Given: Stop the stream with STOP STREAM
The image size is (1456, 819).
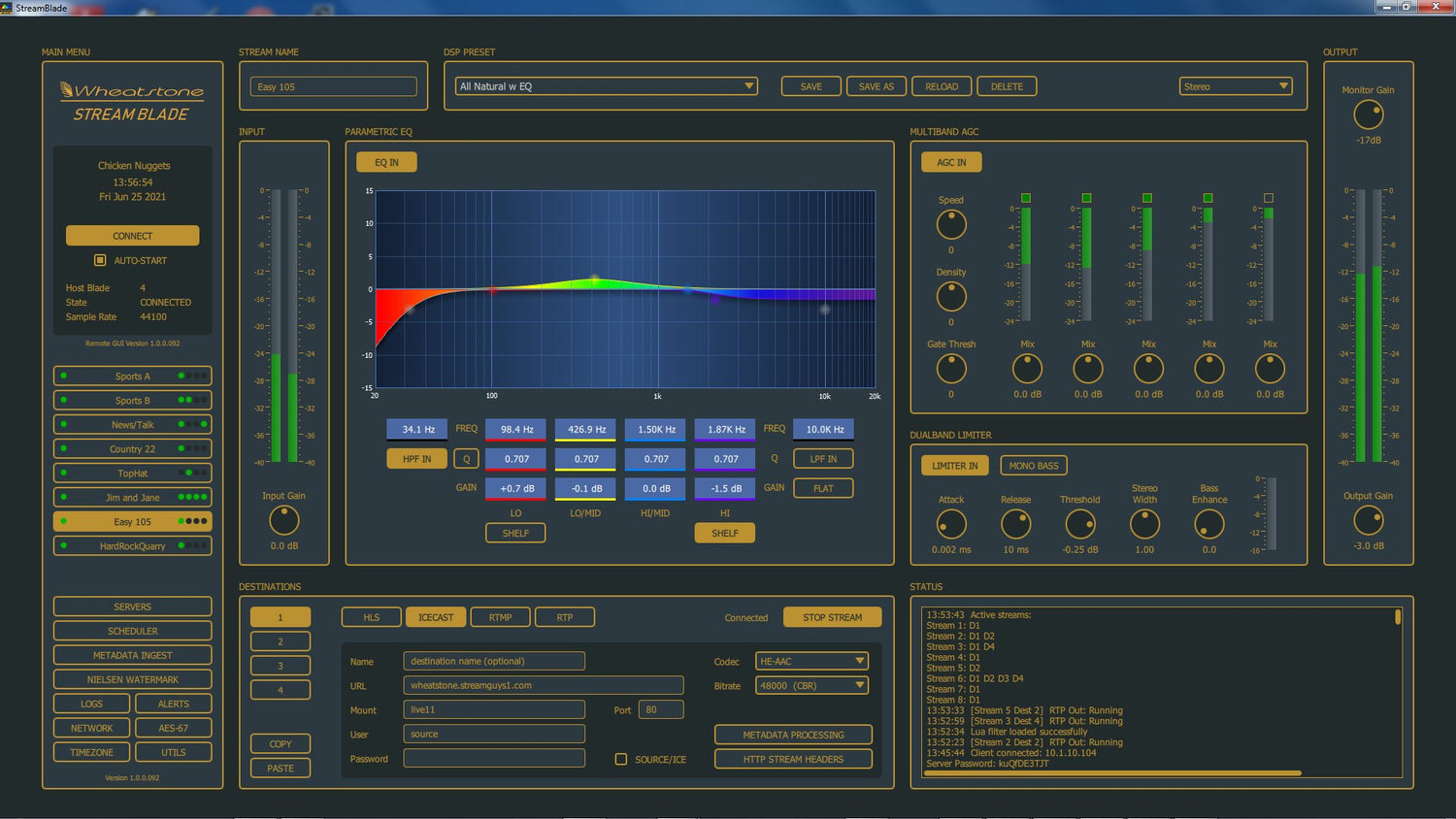Looking at the screenshot, I should tap(831, 616).
